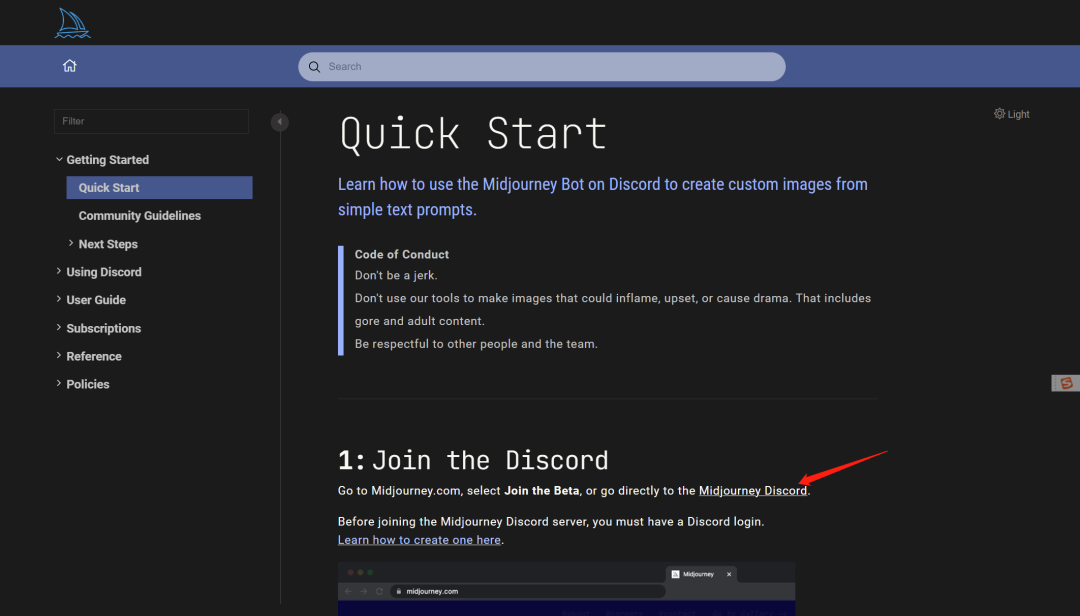Image resolution: width=1080 pixels, height=616 pixels.
Task: Click the '1: Join the Discord' heading
Action: click(473, 460)
